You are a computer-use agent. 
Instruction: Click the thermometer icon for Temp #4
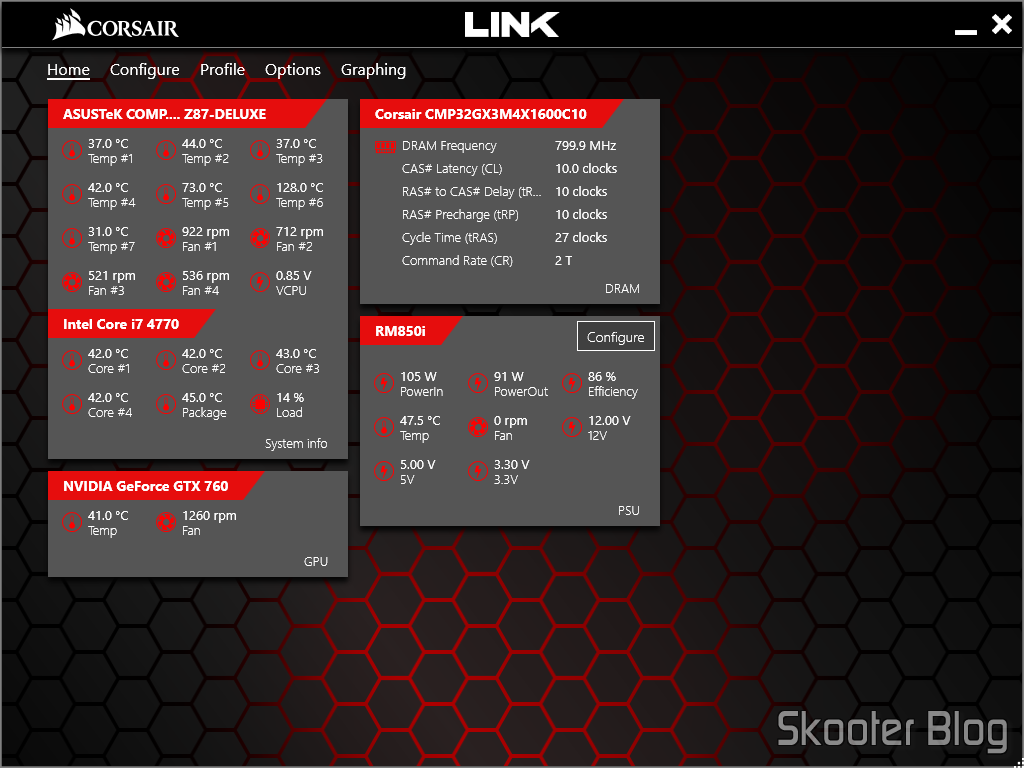[71, 195]
